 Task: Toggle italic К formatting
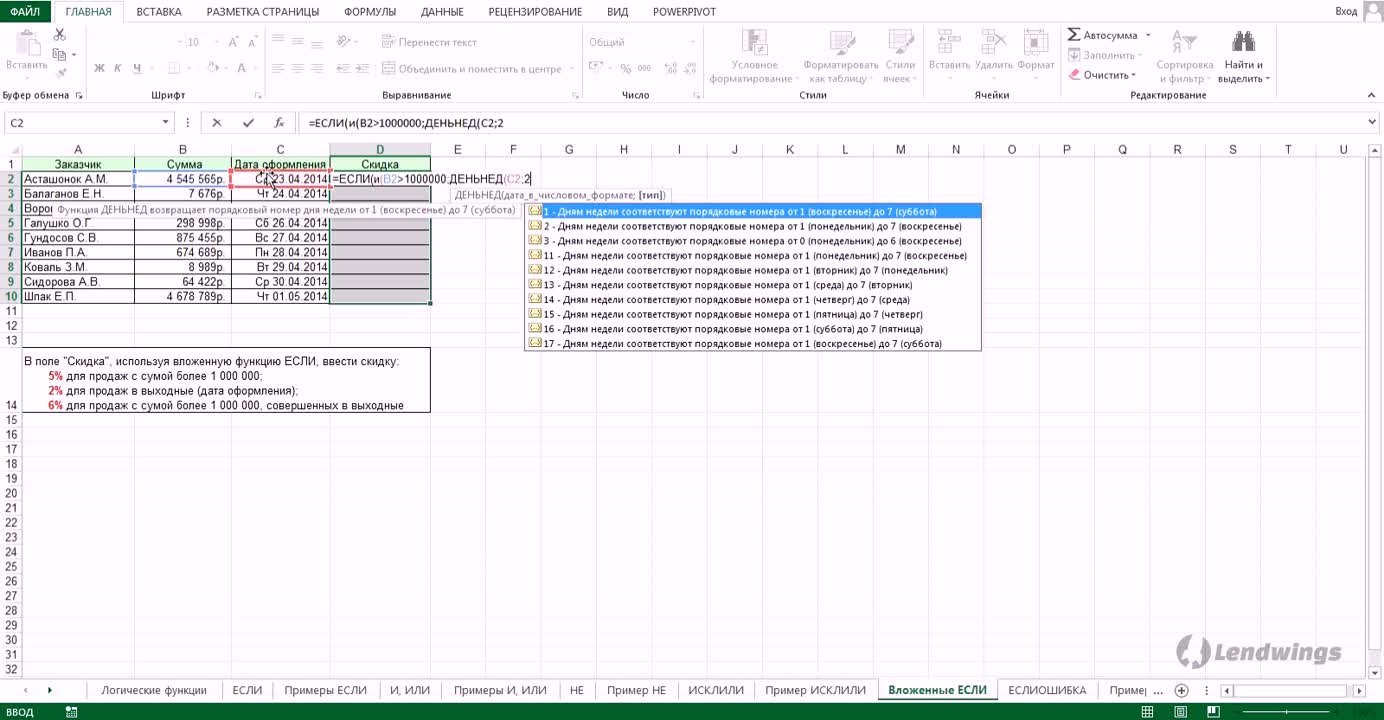pyautogui.click(x=119, y=69)
